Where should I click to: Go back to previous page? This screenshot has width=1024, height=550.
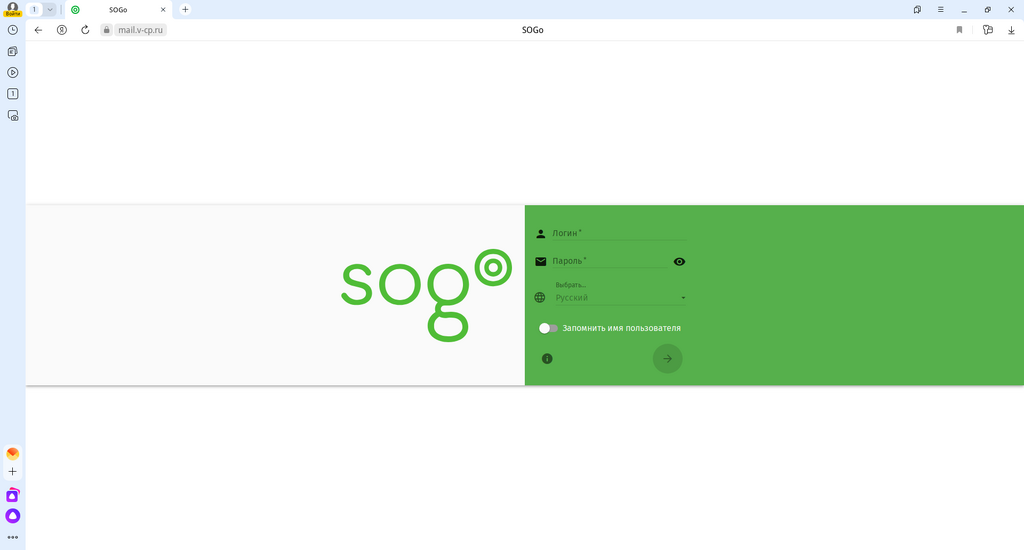(38, 30)
